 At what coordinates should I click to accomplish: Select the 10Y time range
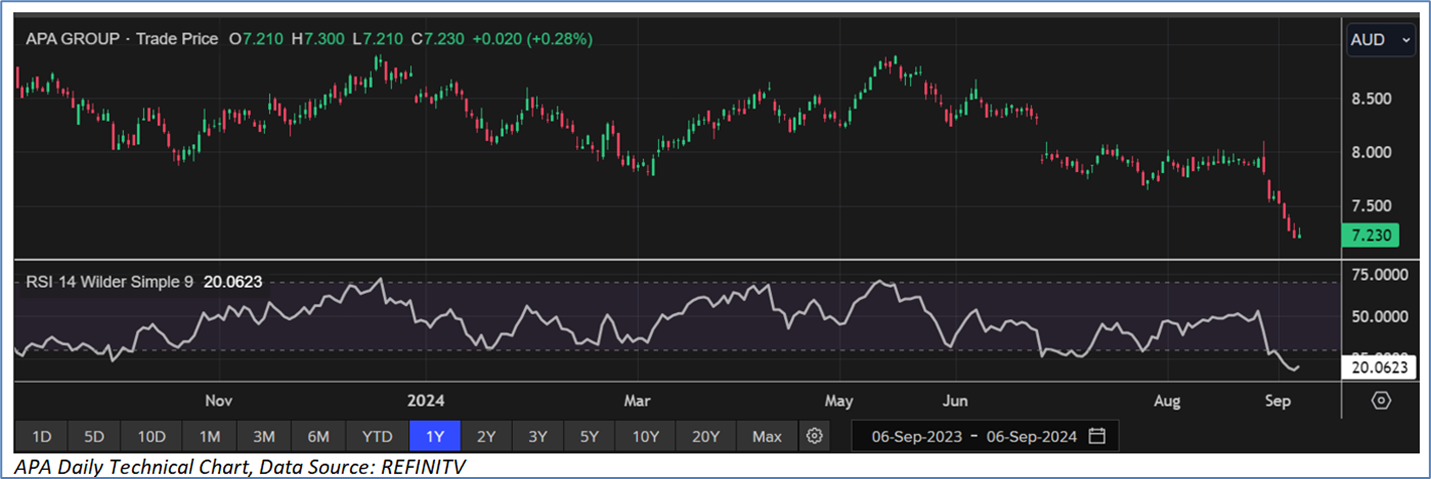[x=646, y=436]
